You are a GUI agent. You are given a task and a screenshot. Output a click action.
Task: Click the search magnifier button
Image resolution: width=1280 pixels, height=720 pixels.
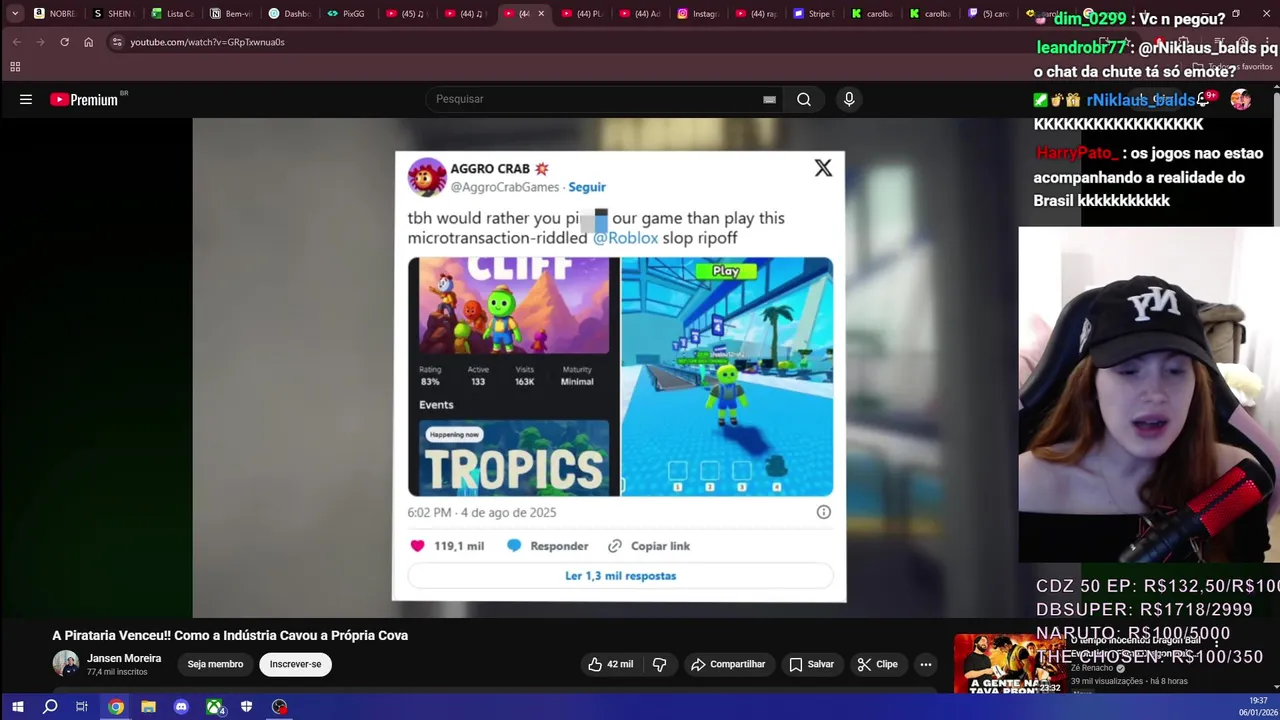point(804,99)
